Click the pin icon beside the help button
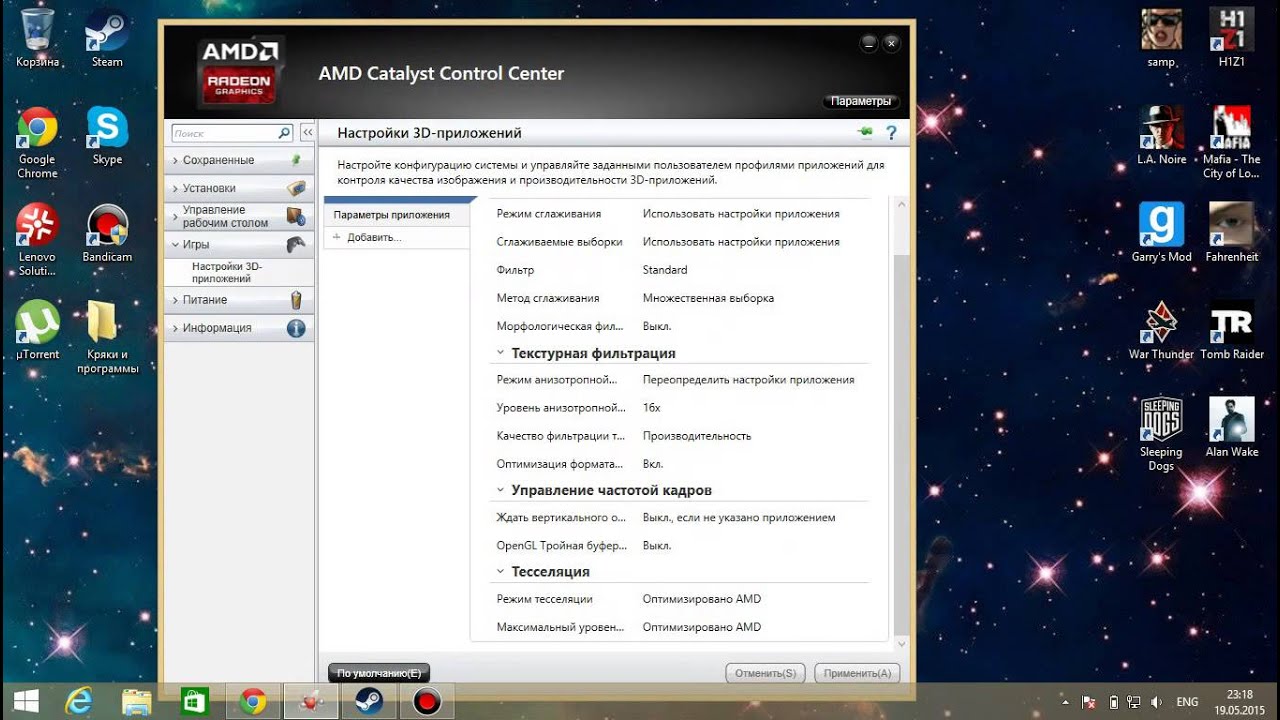 point(865,132)
